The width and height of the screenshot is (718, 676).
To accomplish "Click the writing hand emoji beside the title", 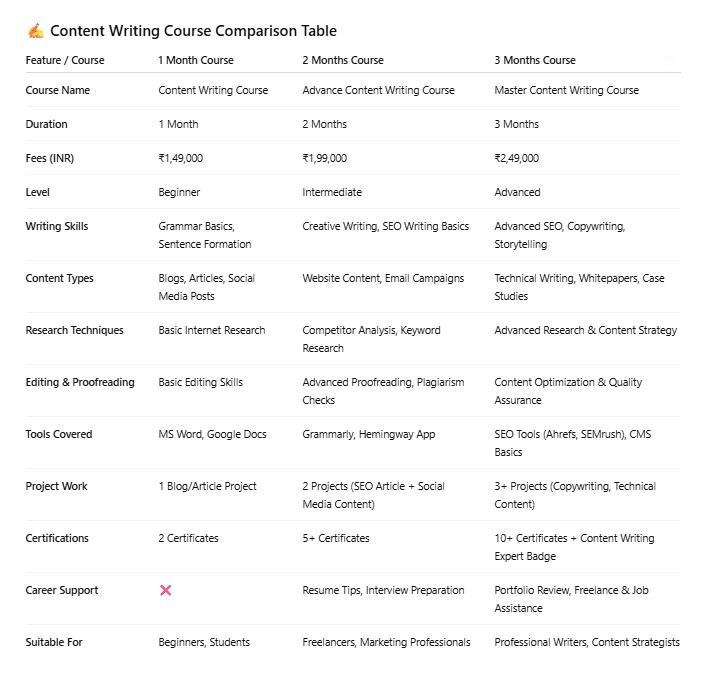I will [x=35, y=31].
